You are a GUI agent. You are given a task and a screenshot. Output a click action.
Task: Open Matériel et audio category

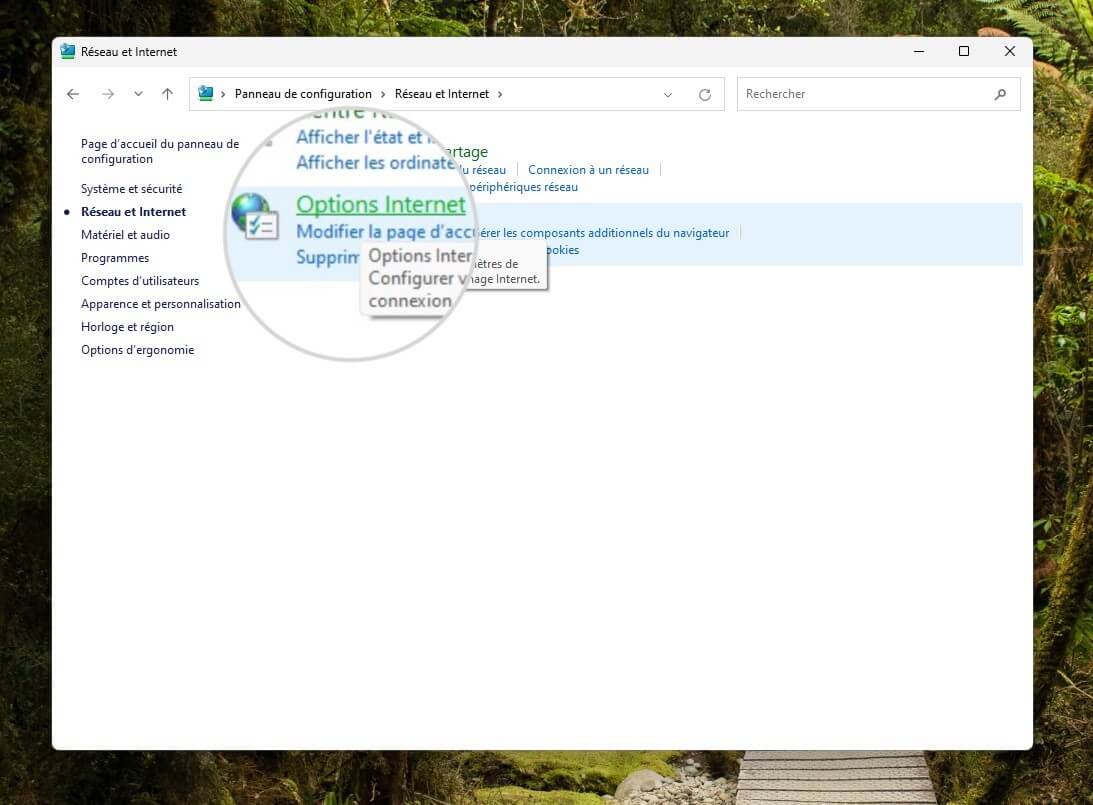tap(125, 235)
